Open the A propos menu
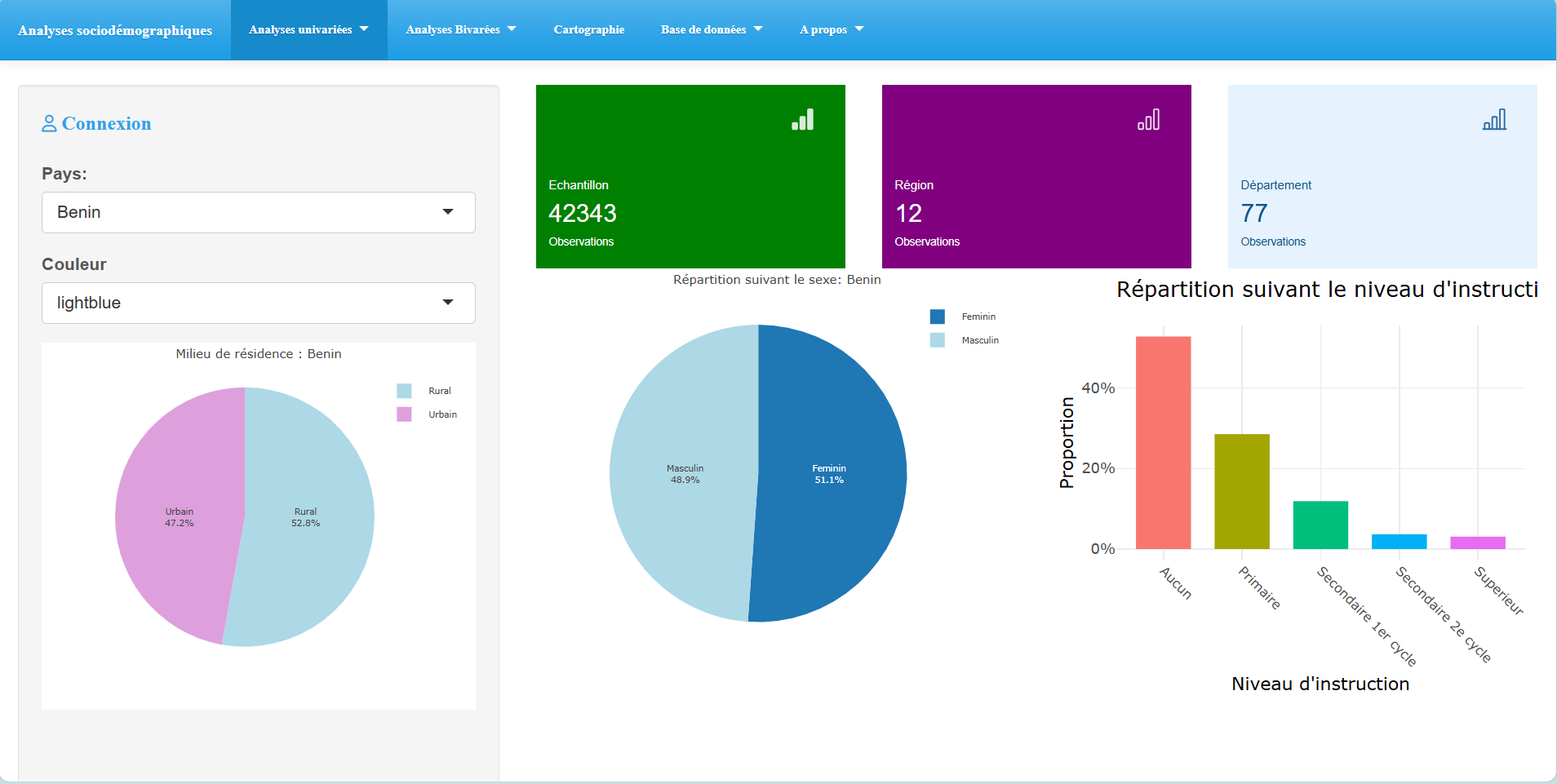The height and width of the screenshot is (784, 1557). point(831,29)
